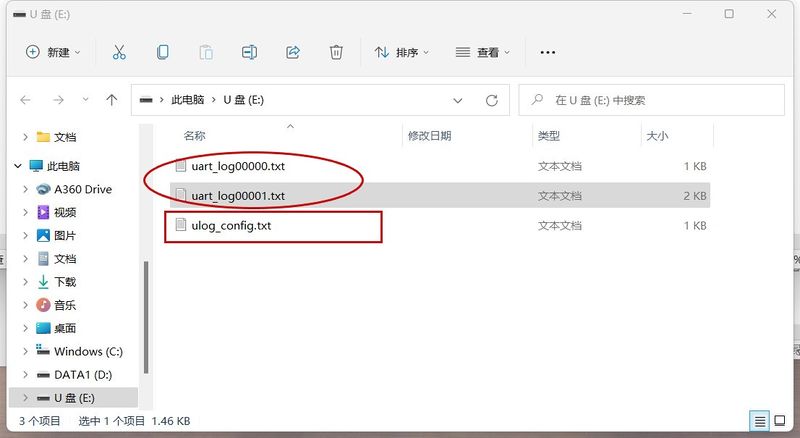Click the Delete trash can icon
800x438 pixels.
336,52
